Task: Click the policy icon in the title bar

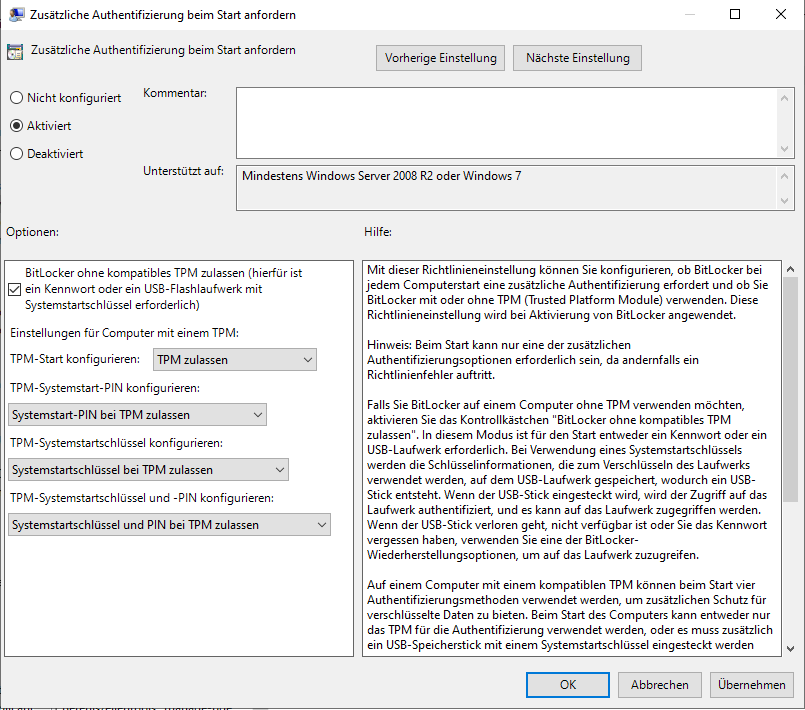Action: 16,14
